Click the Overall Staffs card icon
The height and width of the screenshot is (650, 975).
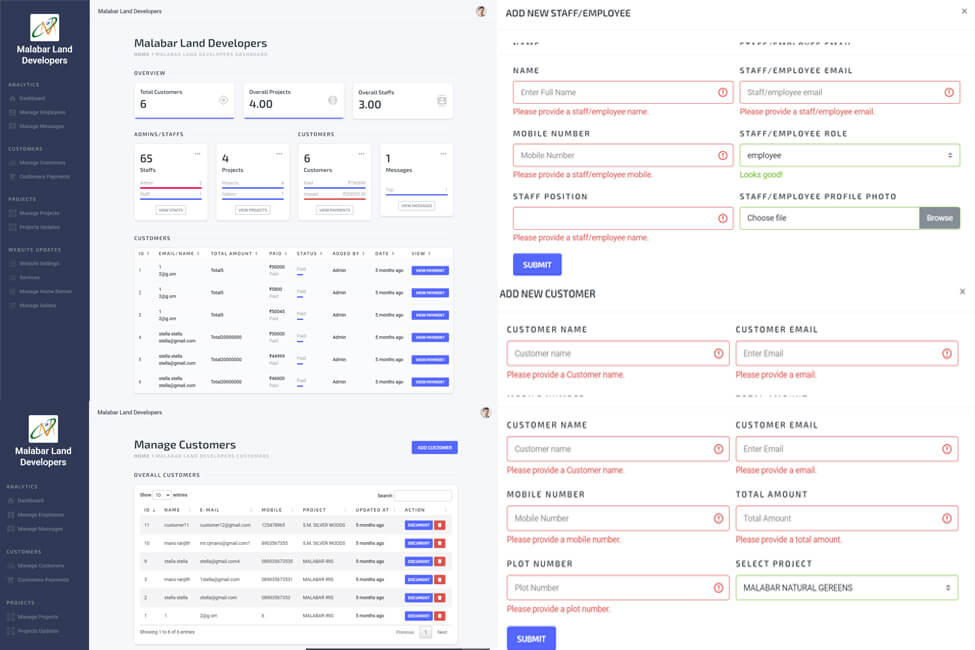441,101
